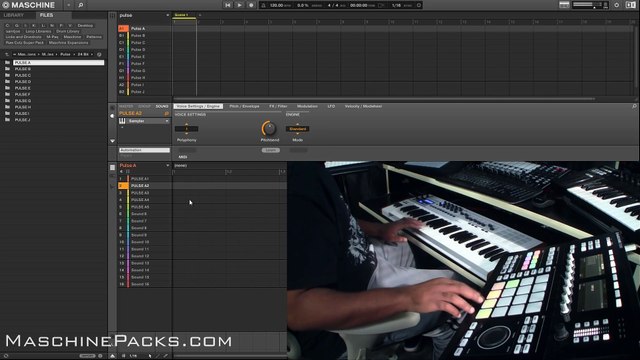This screenshot has width=640, height=360.
Task: Select the PULSE J folder
Action: (x=22, y=120)
